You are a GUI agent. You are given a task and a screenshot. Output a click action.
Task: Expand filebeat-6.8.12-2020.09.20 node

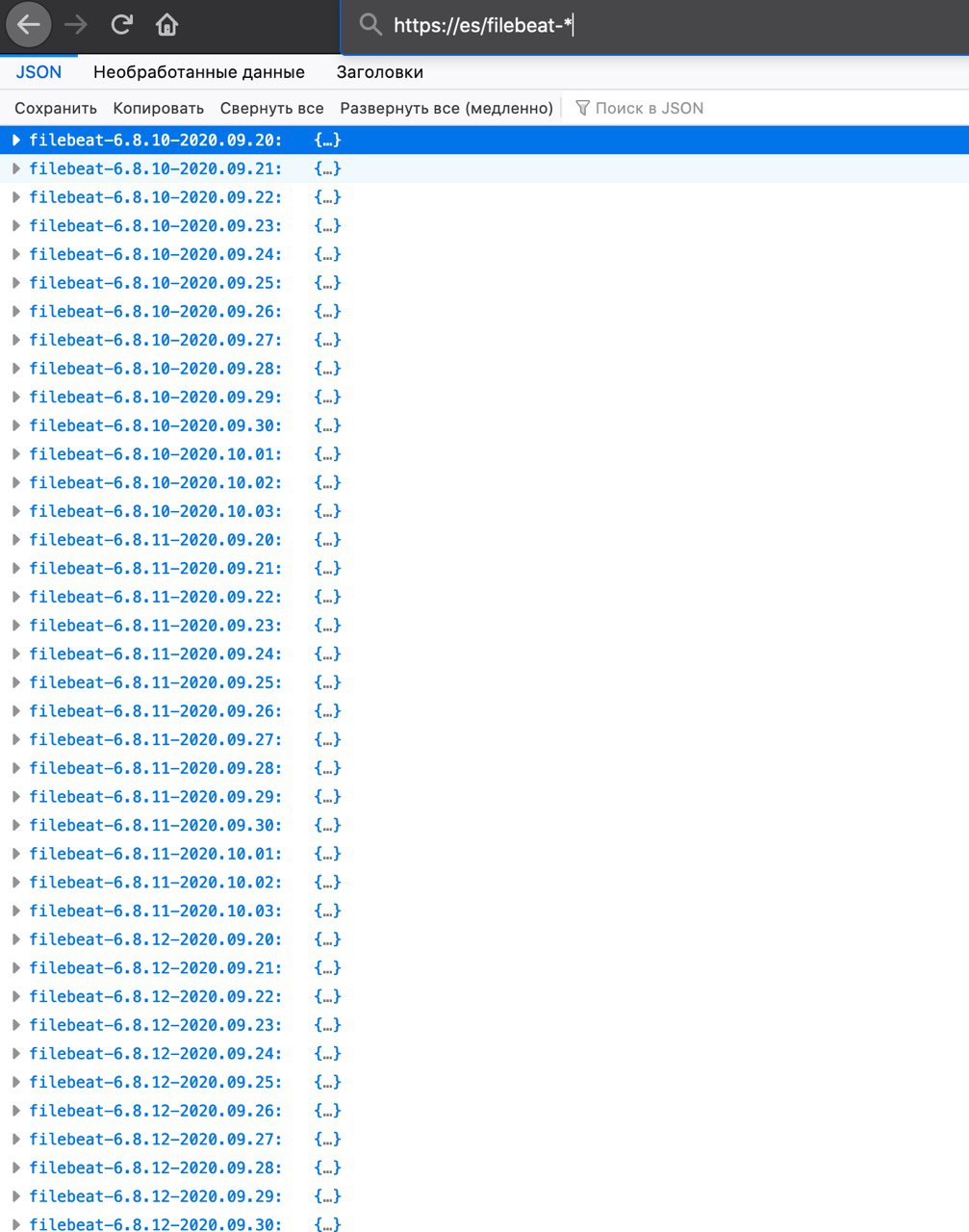[16, 939]
